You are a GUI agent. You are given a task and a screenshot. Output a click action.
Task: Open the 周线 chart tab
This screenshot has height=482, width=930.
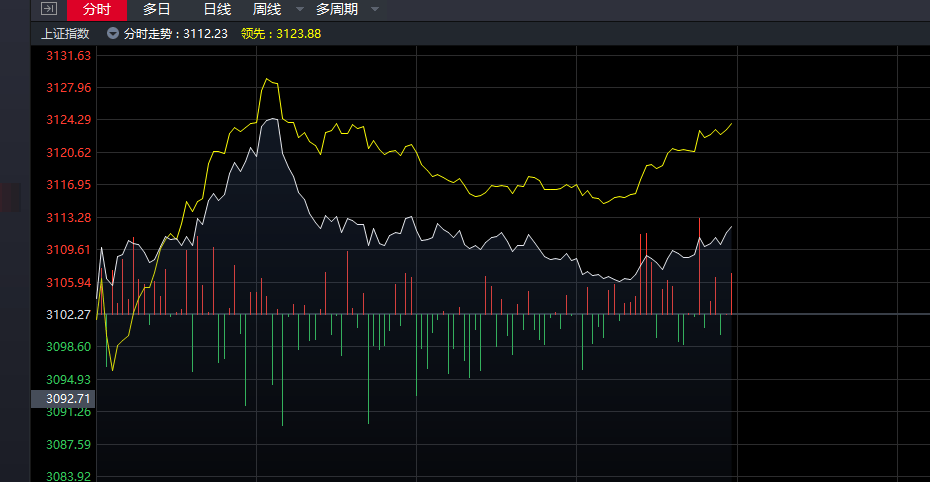pos(267,9)
